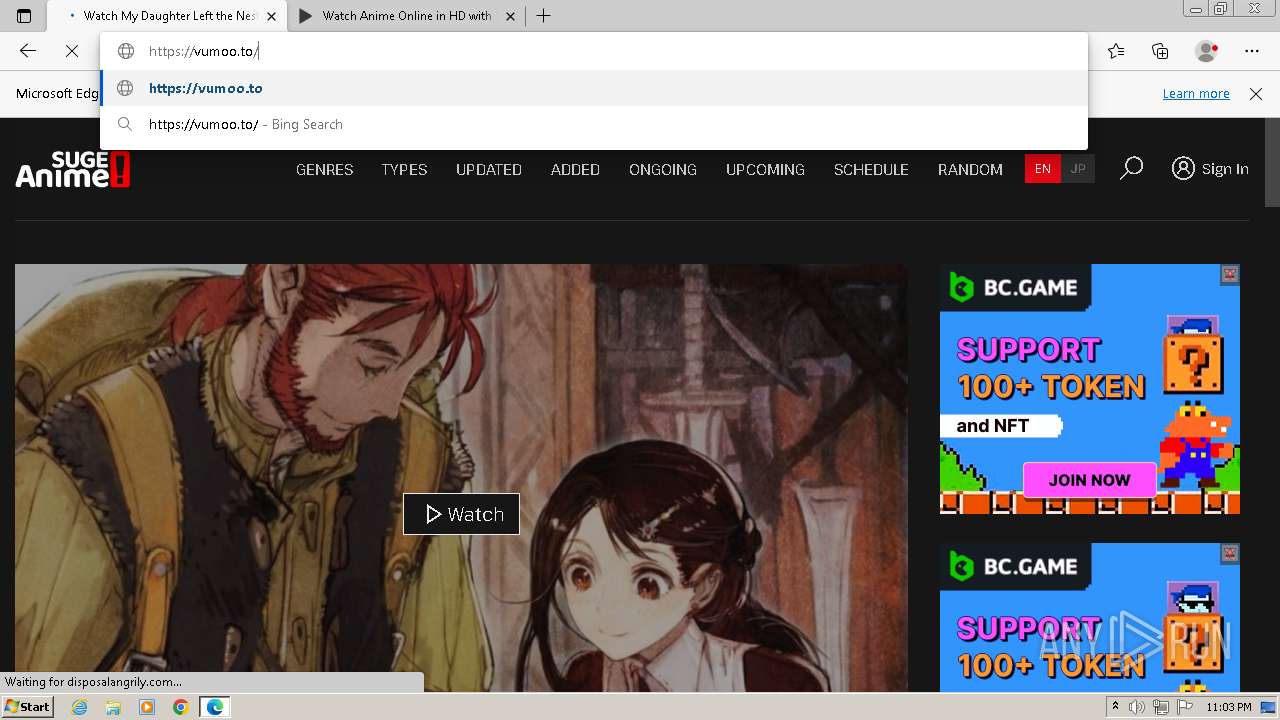The width and height of the screenshot is (1280, 720).
Task: Open the ADDED page
Action: 575,169
